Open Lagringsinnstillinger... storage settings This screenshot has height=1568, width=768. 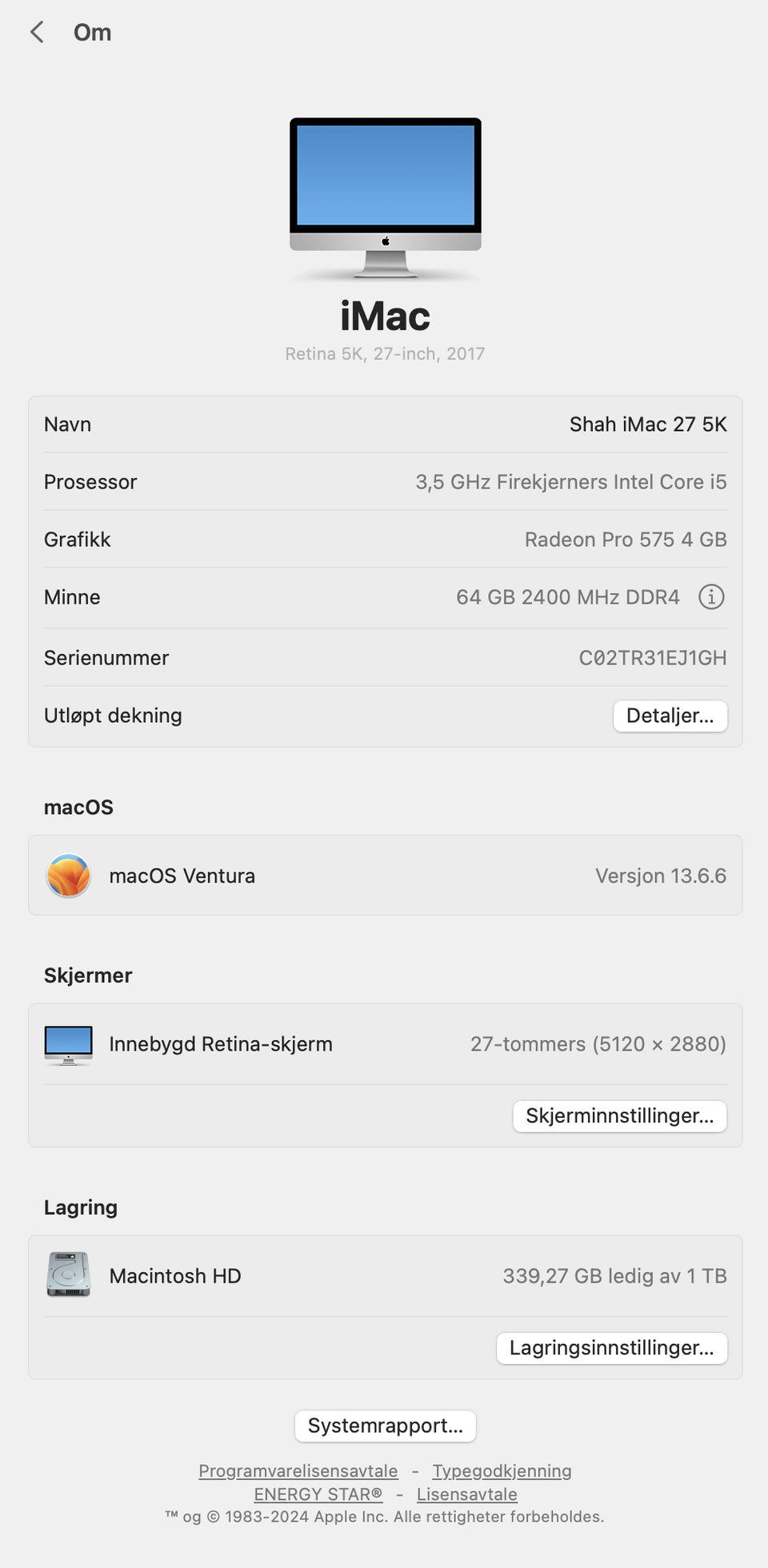point(611,1347)
